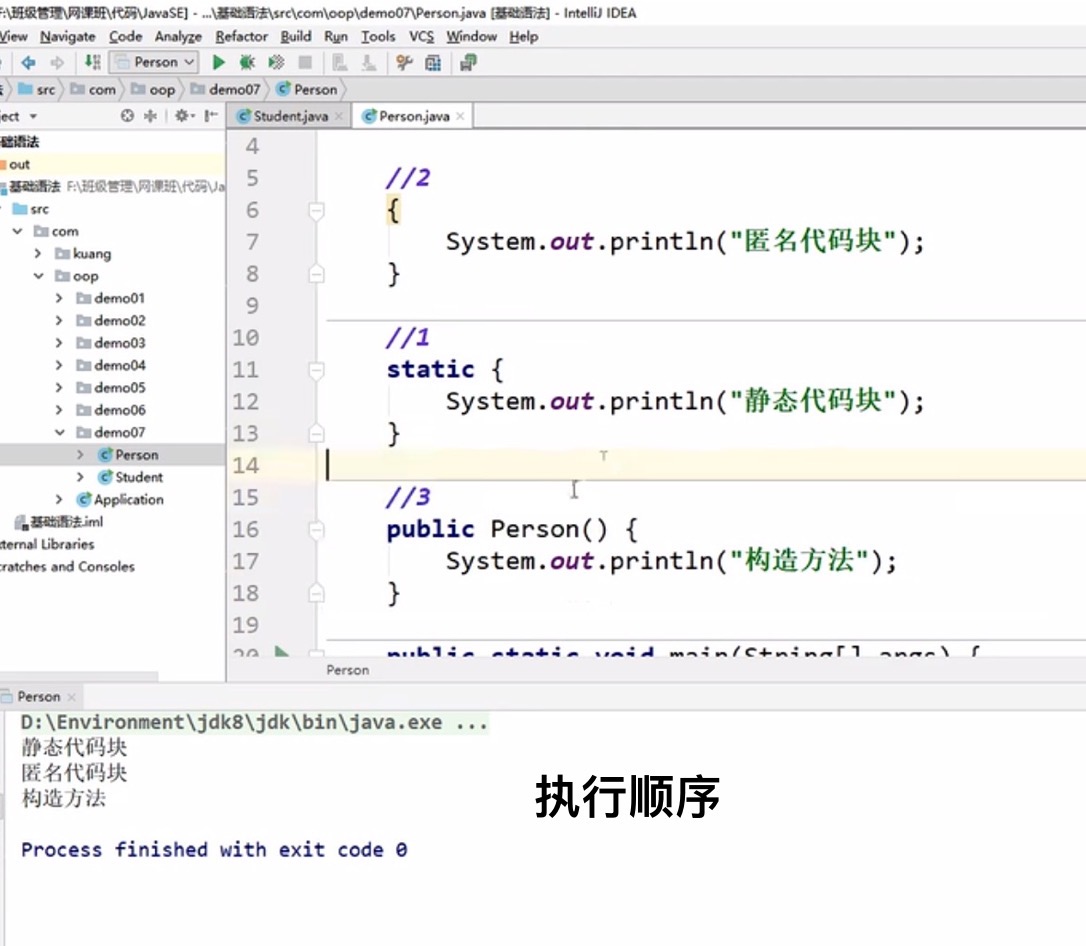The height and width of the screenshot is (946, 1086).
Task: Click oop in the breadcrumb bar
Action: click(153, 89)
